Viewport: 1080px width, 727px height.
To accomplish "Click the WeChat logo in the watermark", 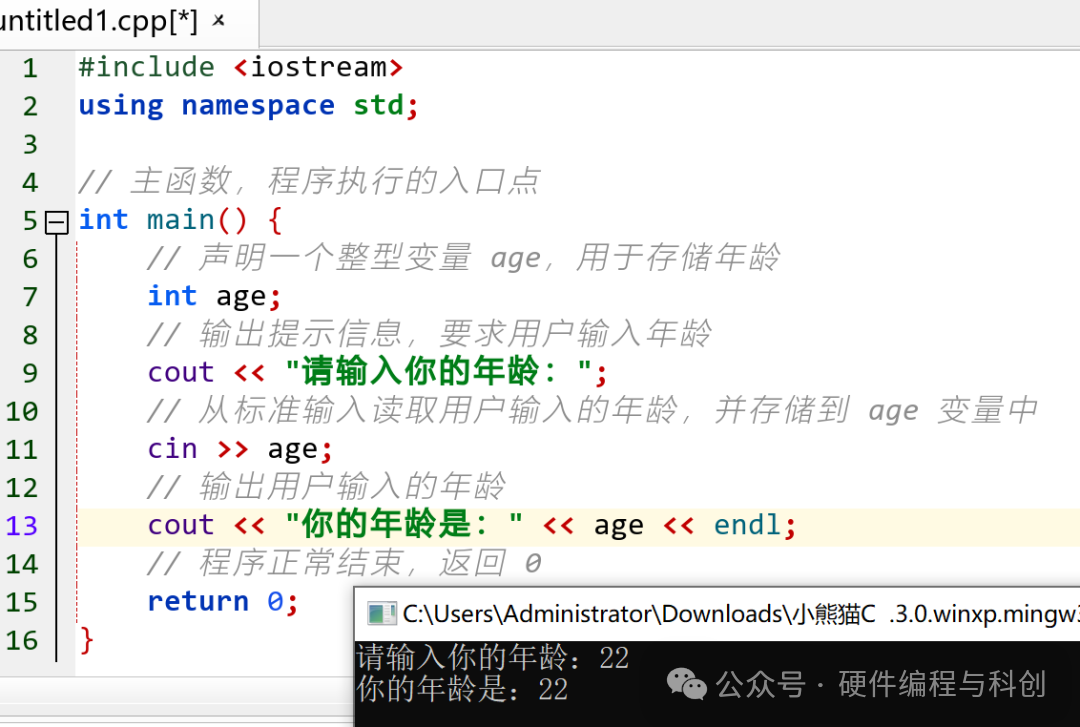I will pyautogui.click(x=687, y=684).
